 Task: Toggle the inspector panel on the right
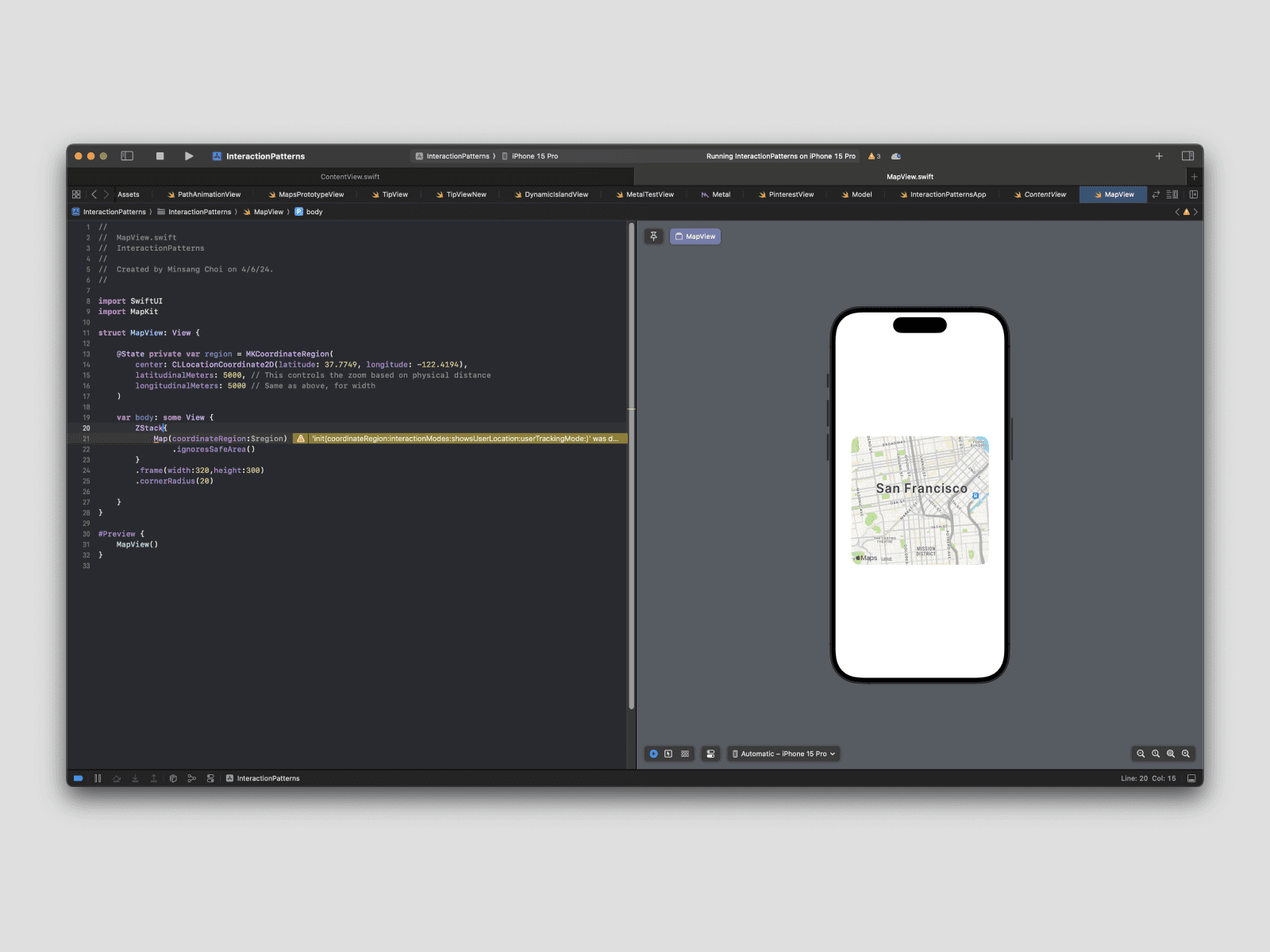click(1187, 156)
